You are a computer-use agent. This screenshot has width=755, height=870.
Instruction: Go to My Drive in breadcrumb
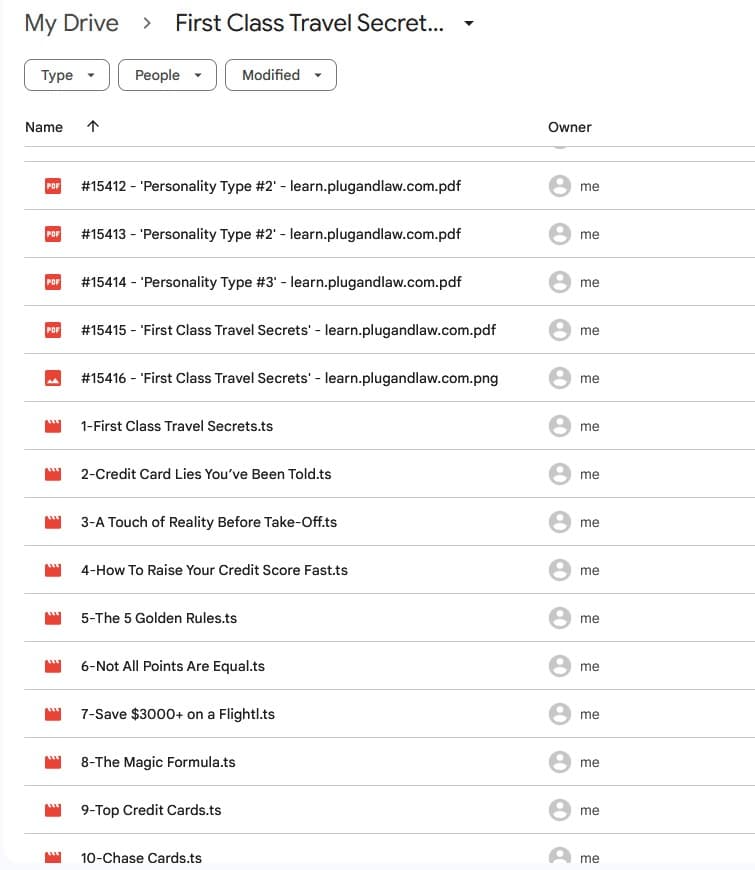click(x=71, y=23)
